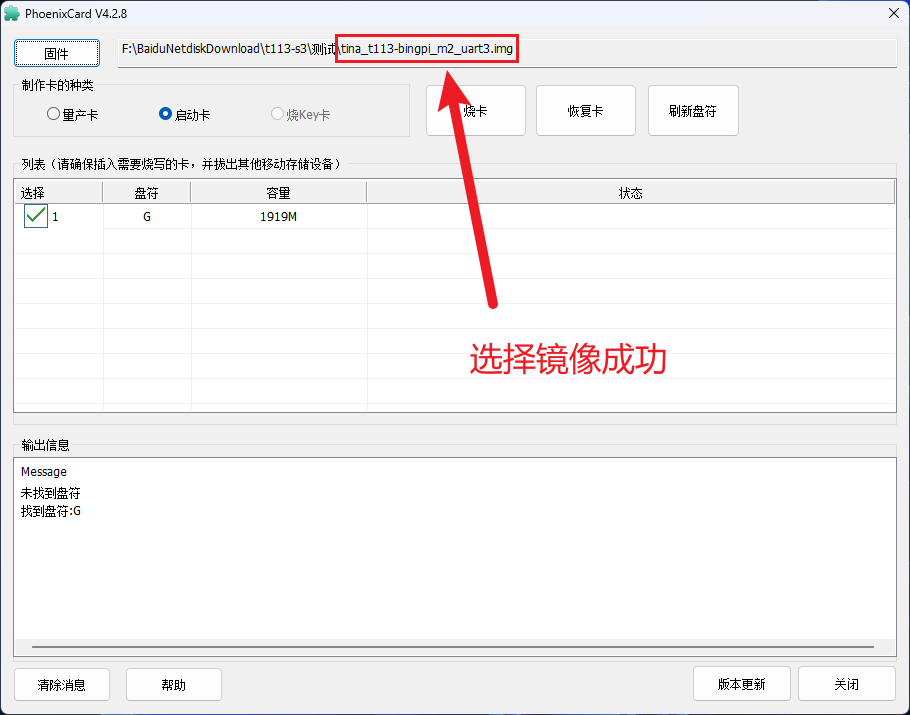The width and height of the screenshot is (910, 715).
Task: Close the PhoenixCard window with X
Action: click(893, 13)
